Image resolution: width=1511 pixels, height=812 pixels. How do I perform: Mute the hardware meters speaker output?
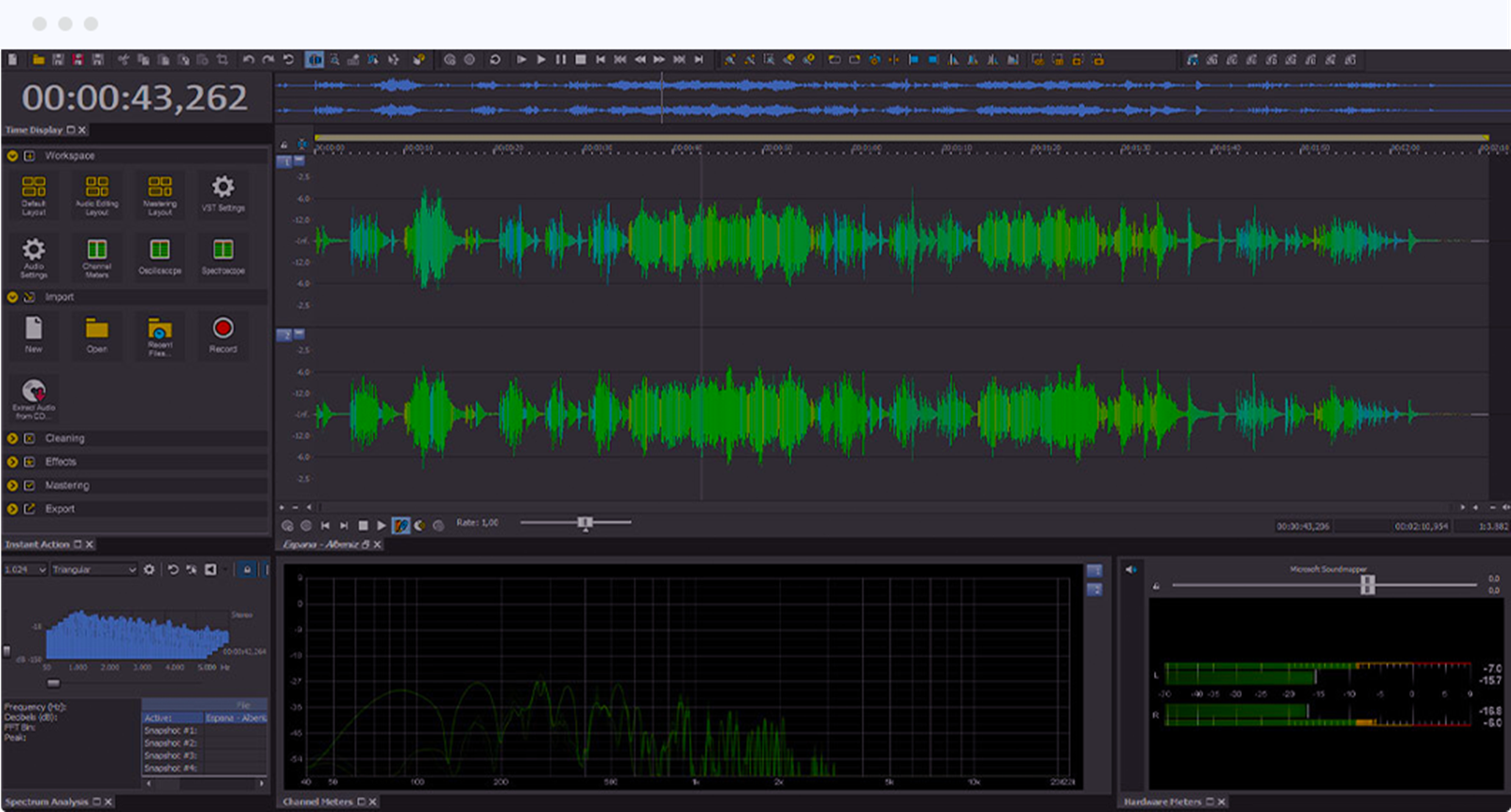click(x=1130, y=569)
